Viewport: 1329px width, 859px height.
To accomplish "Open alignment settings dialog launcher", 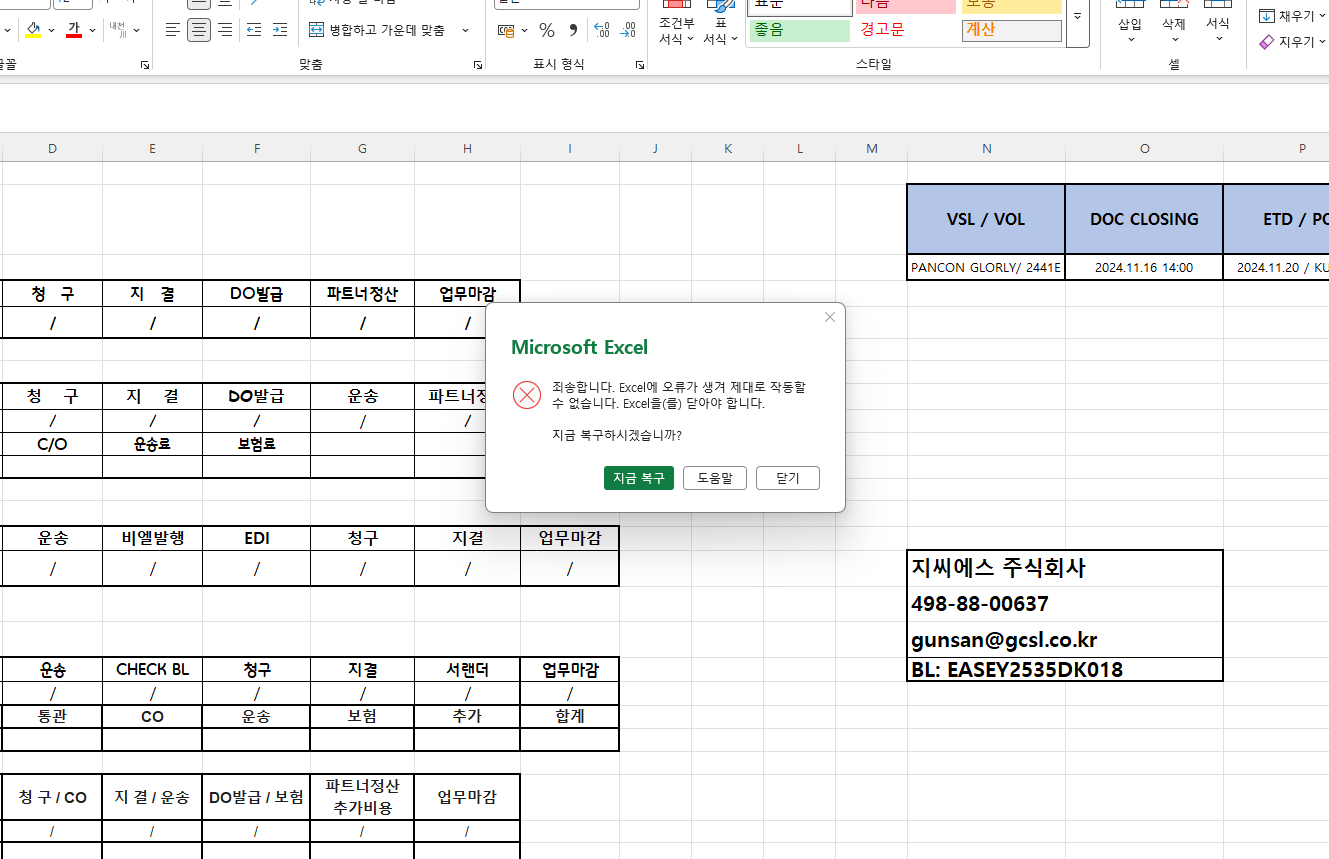I will pos(477,65).
